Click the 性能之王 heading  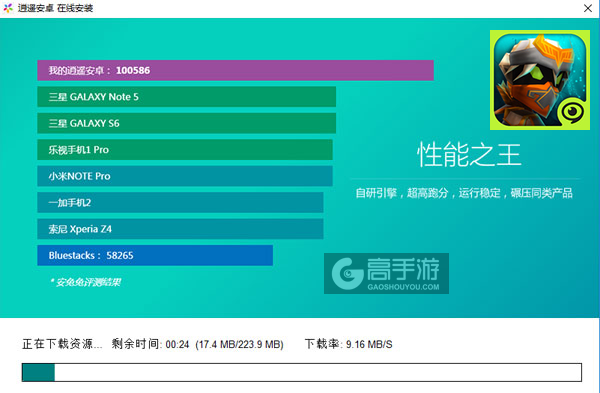click(469, 155)
